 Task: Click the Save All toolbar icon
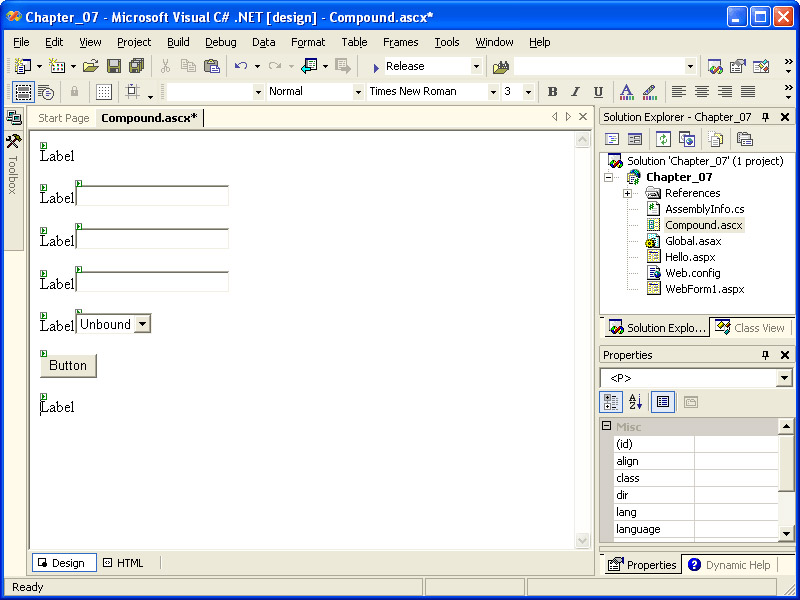pyautogui.click(x=136, y=66)
